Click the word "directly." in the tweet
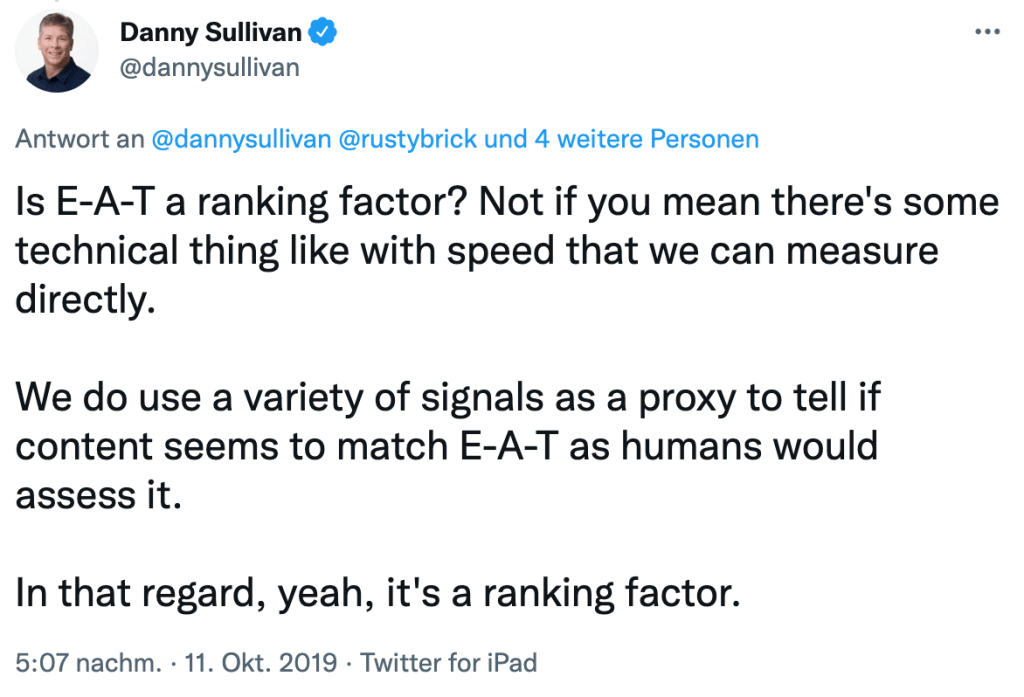 pos(87,299)
